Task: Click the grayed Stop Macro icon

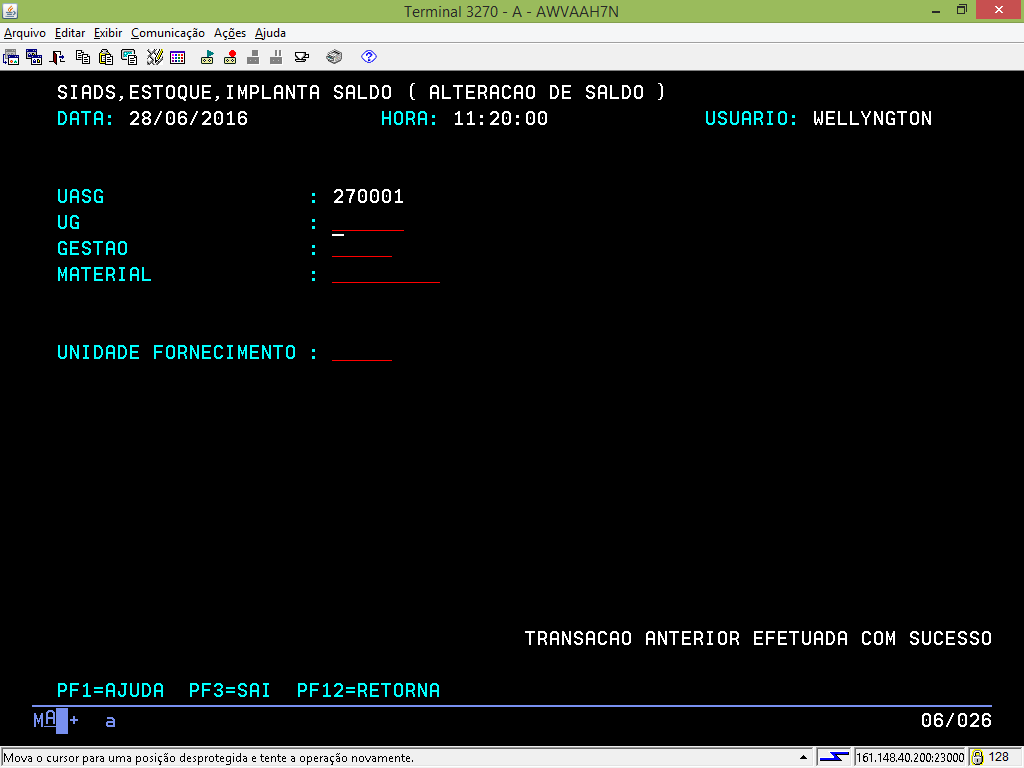Action: (x=253, y=57)
